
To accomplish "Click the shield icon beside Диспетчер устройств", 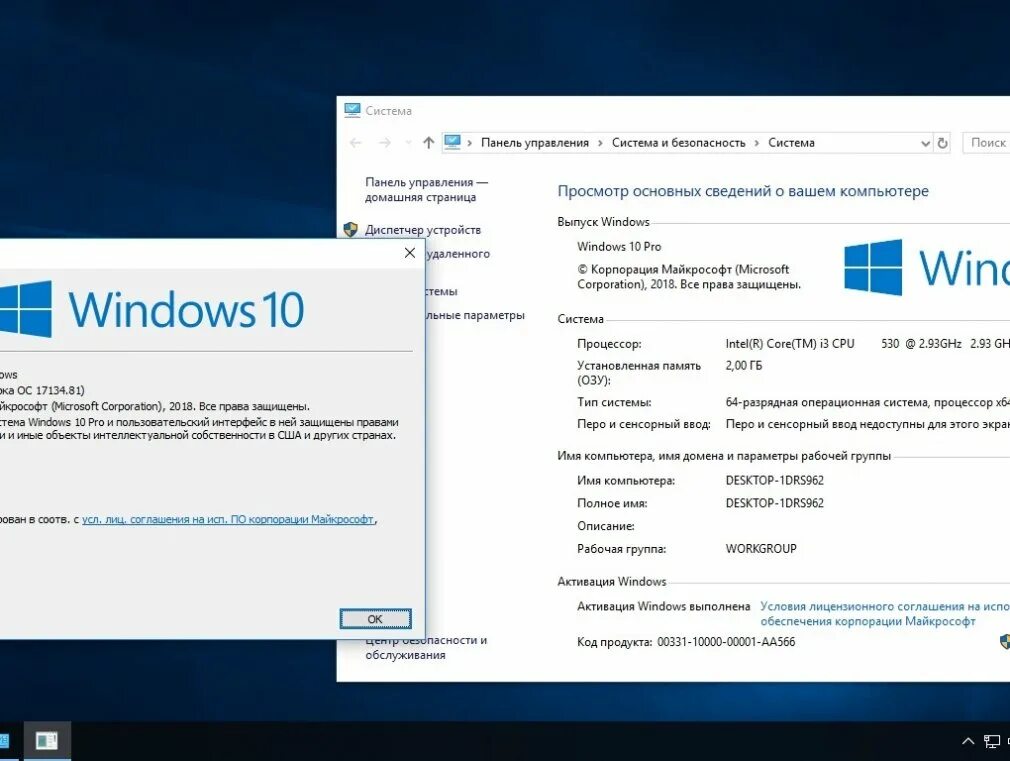I will pos(350,229).
